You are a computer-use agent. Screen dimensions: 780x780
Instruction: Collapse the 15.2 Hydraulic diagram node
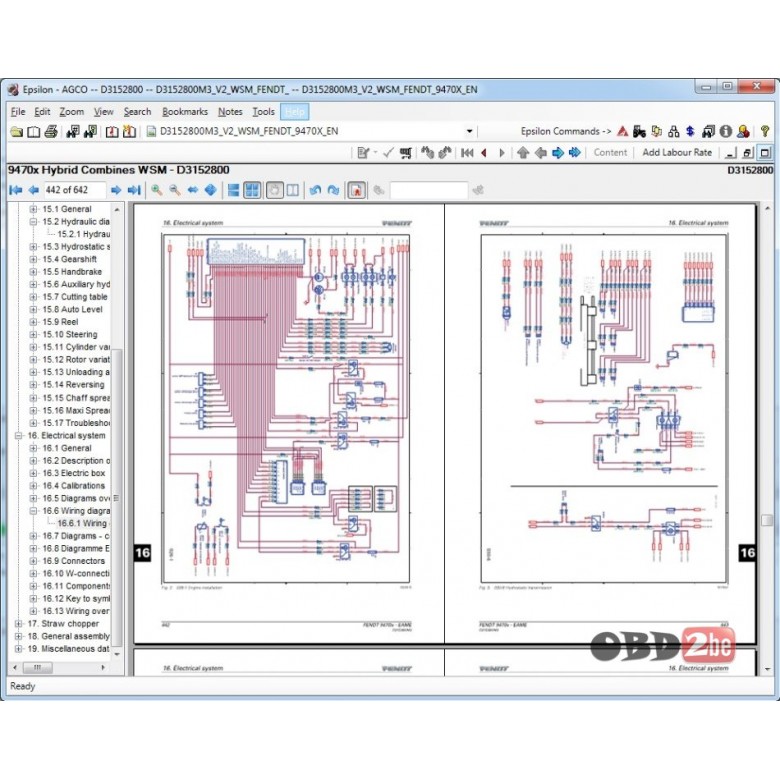point(33,222)
